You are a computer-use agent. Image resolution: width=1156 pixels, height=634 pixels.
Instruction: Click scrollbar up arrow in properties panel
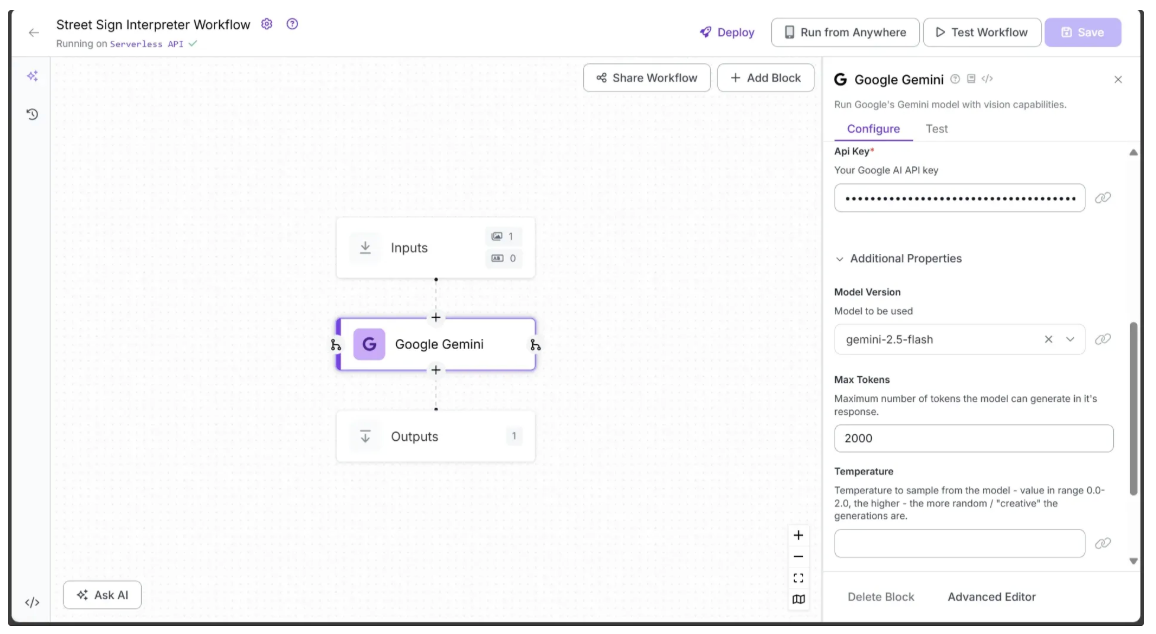(x=1133, y=153)
